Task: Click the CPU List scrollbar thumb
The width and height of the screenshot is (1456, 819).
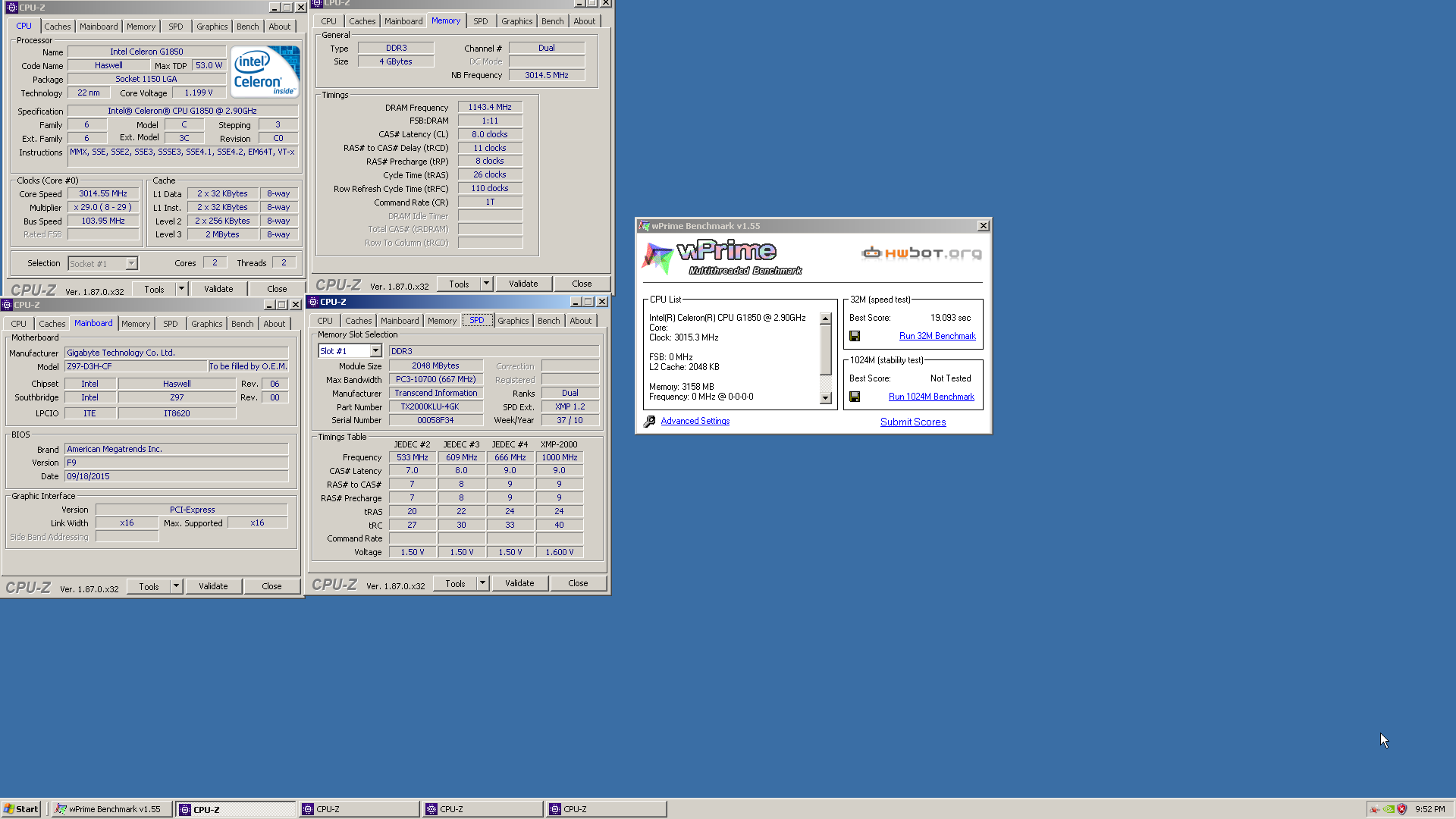Action: 826,350
